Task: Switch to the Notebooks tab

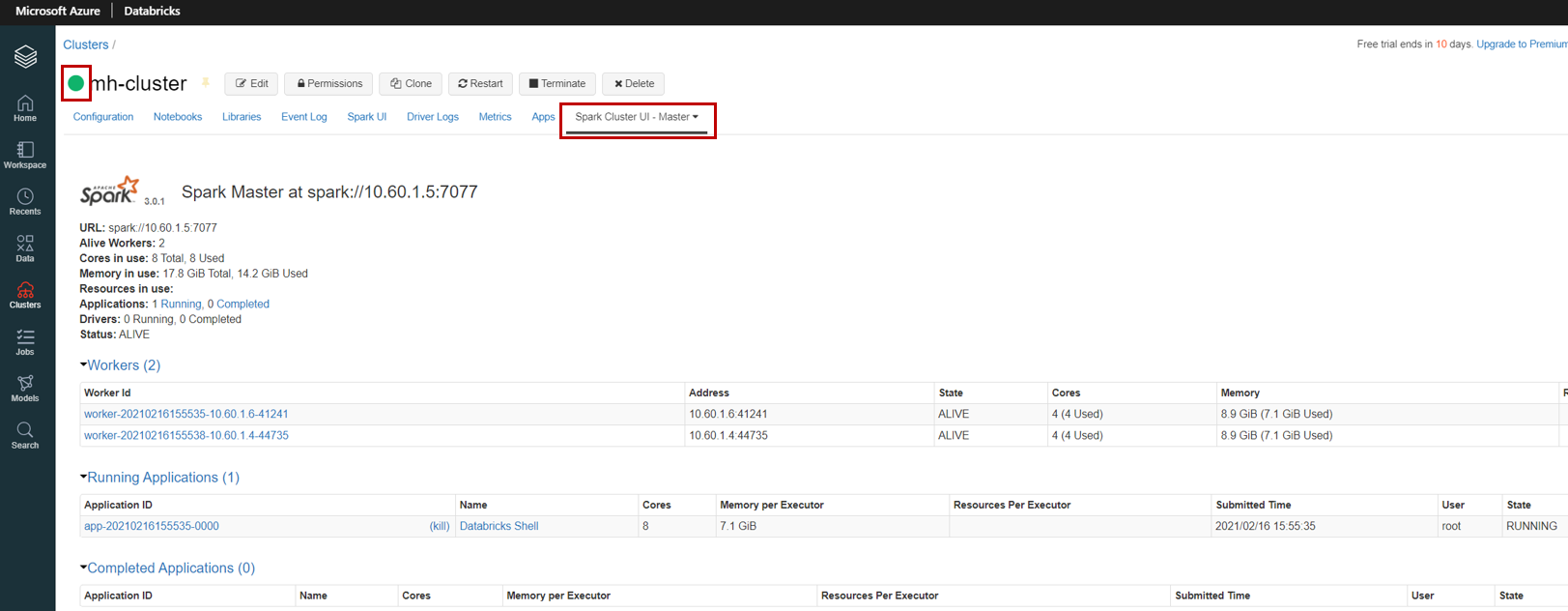Action: pos(178,117)
